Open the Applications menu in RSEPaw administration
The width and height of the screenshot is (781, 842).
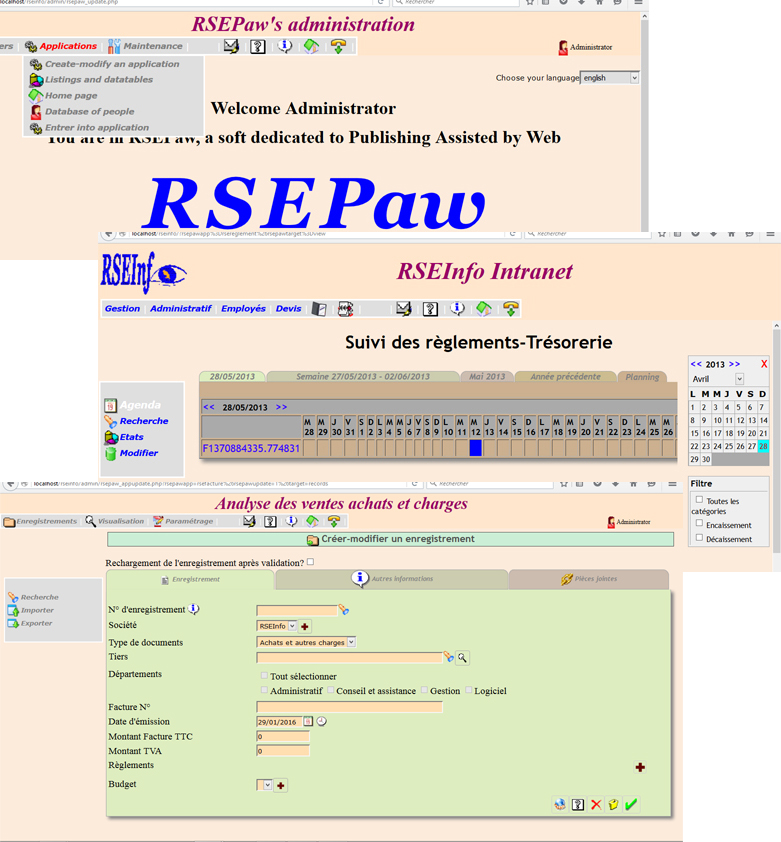(61, 46)
